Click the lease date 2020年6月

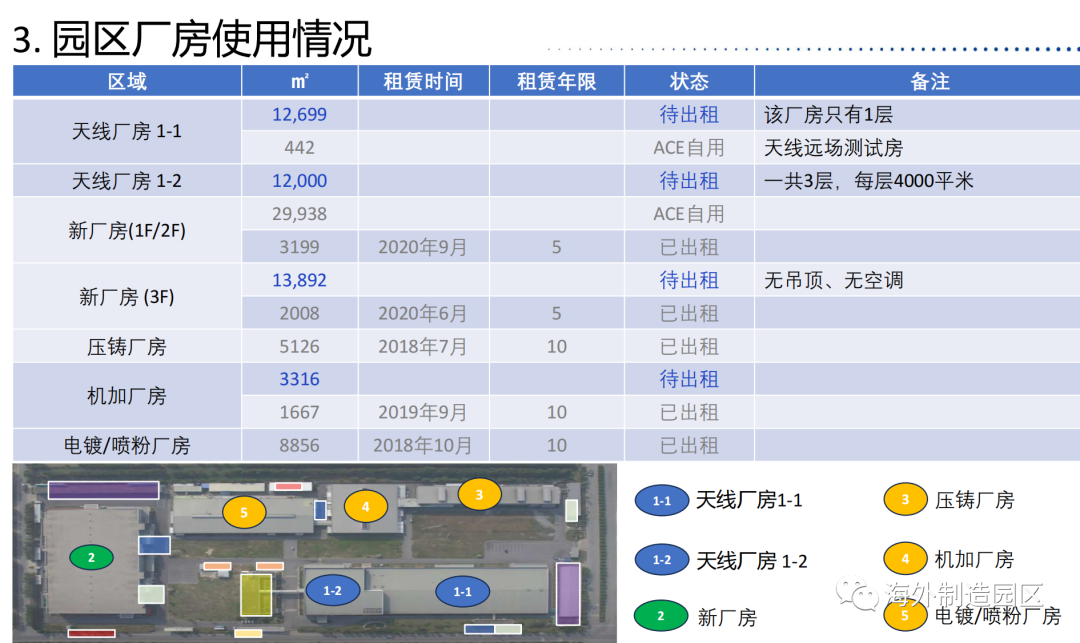click(x=423, y=313)
